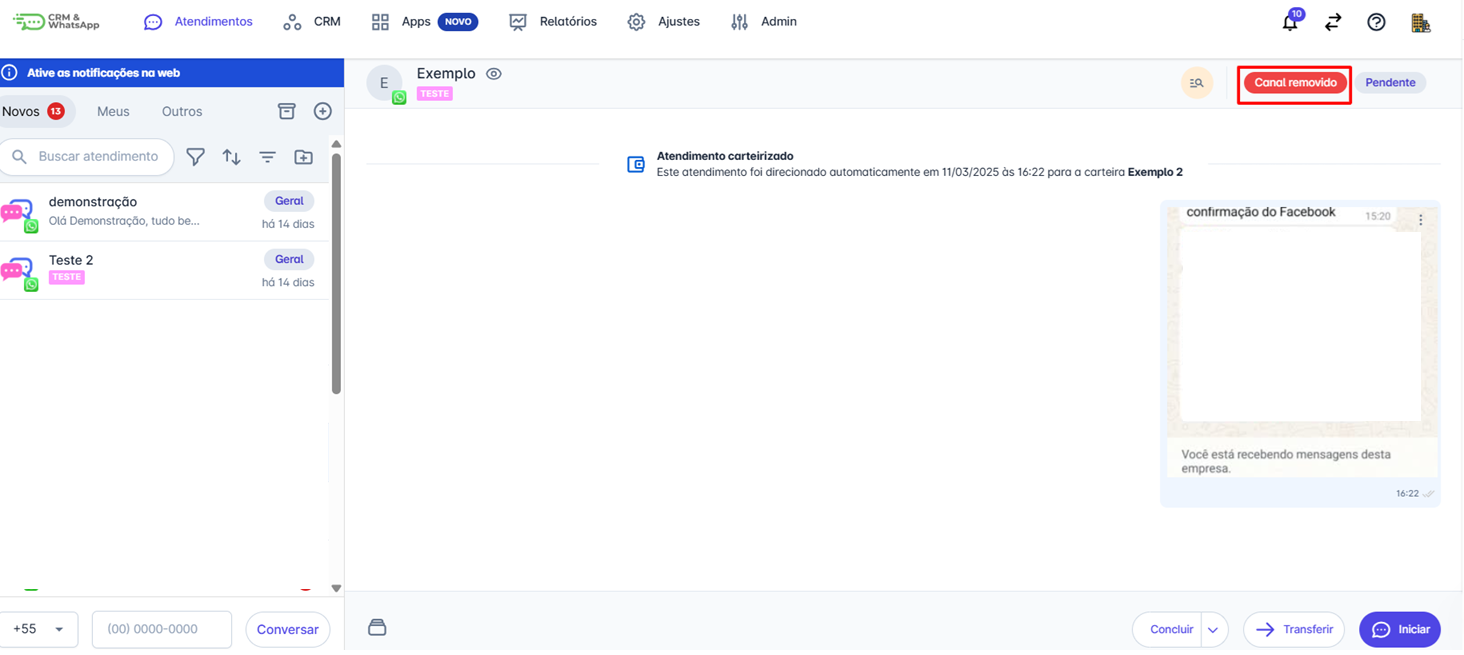The image size is (1464, 655).
Task: Open the search-in-conversation icon
Action: click(x=1196, y=83)
